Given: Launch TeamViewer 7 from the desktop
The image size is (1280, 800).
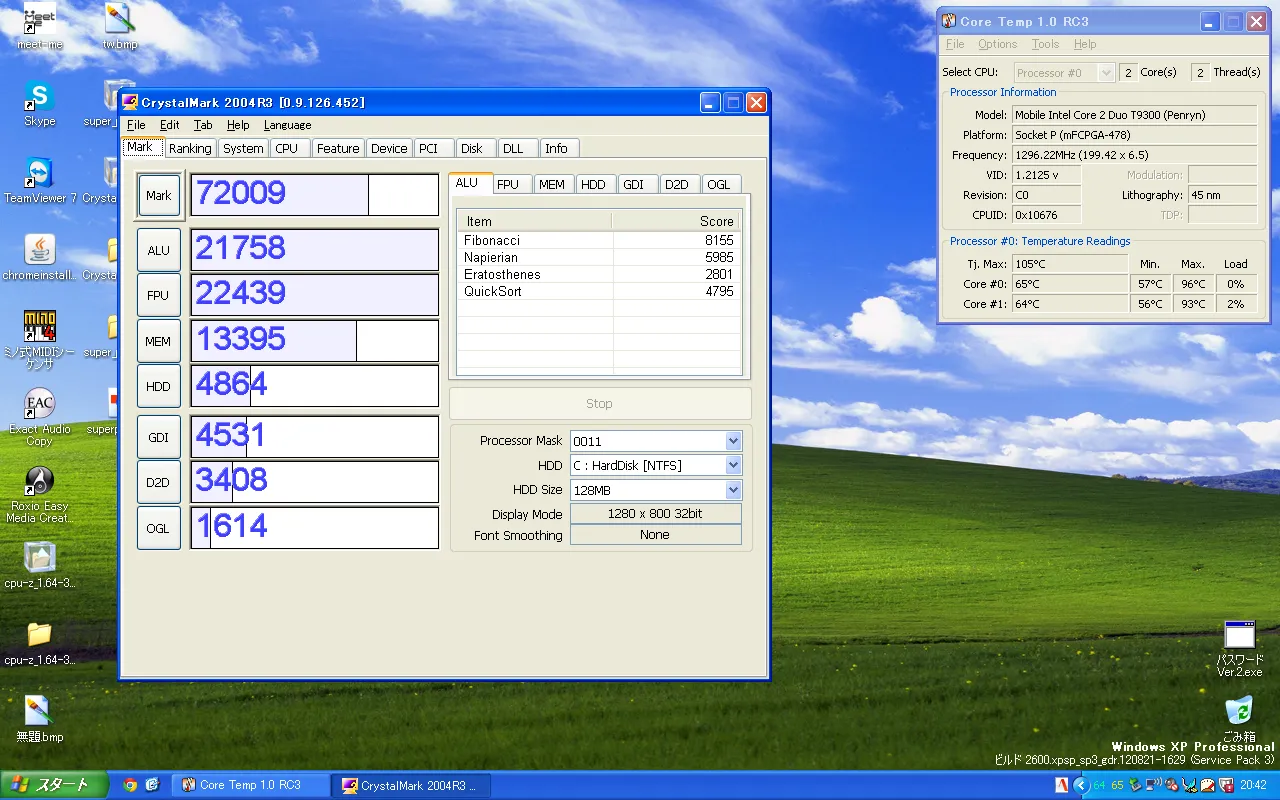Looking at the screenshot, I should (x=39, y=174).
